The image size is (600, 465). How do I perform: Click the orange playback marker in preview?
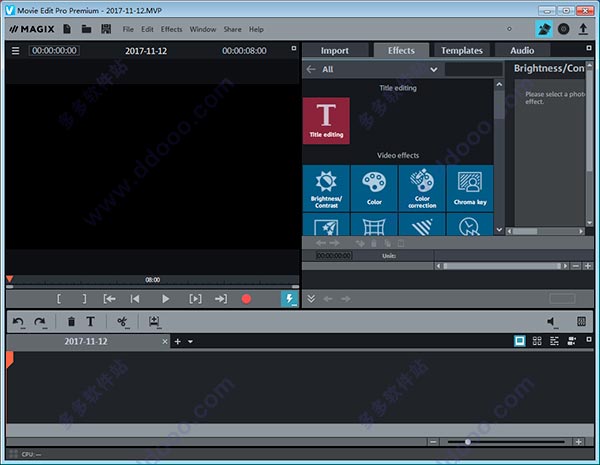click(x=10, y=279)
